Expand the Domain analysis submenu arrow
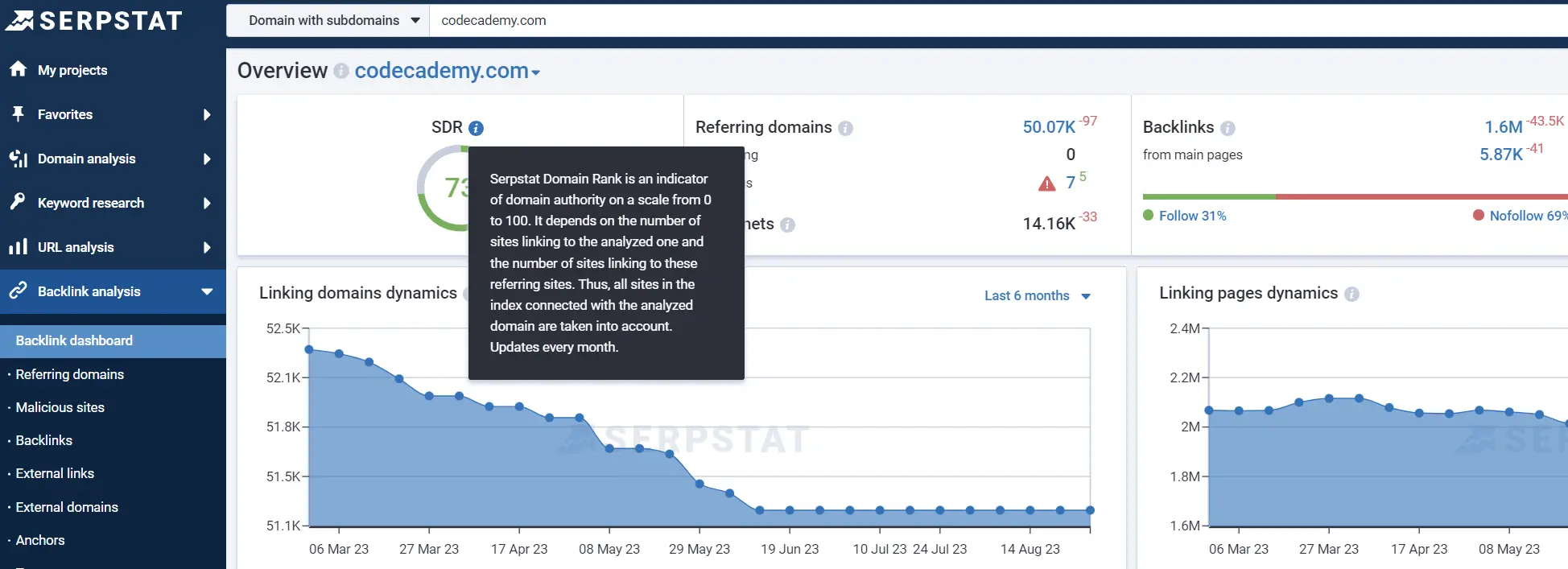The width and height of the screenshot is (1568, 569). point(207,159)
